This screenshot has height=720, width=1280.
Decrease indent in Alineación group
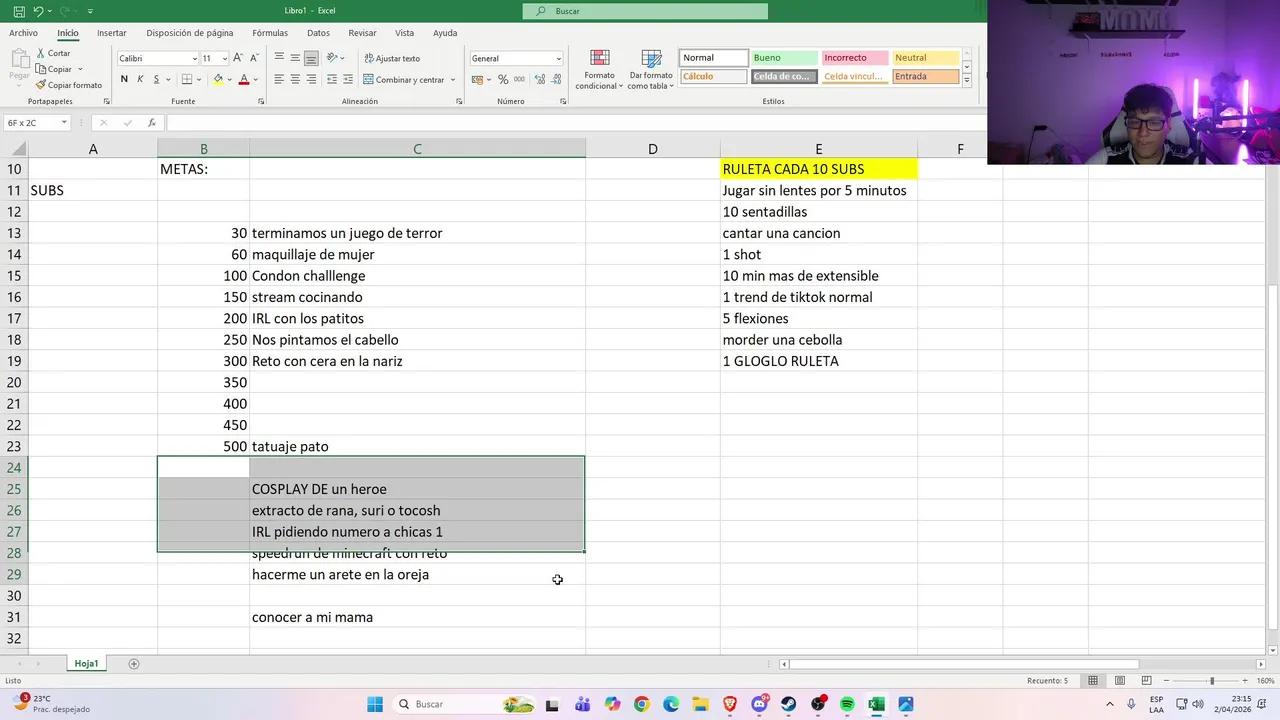pos(331,79)
